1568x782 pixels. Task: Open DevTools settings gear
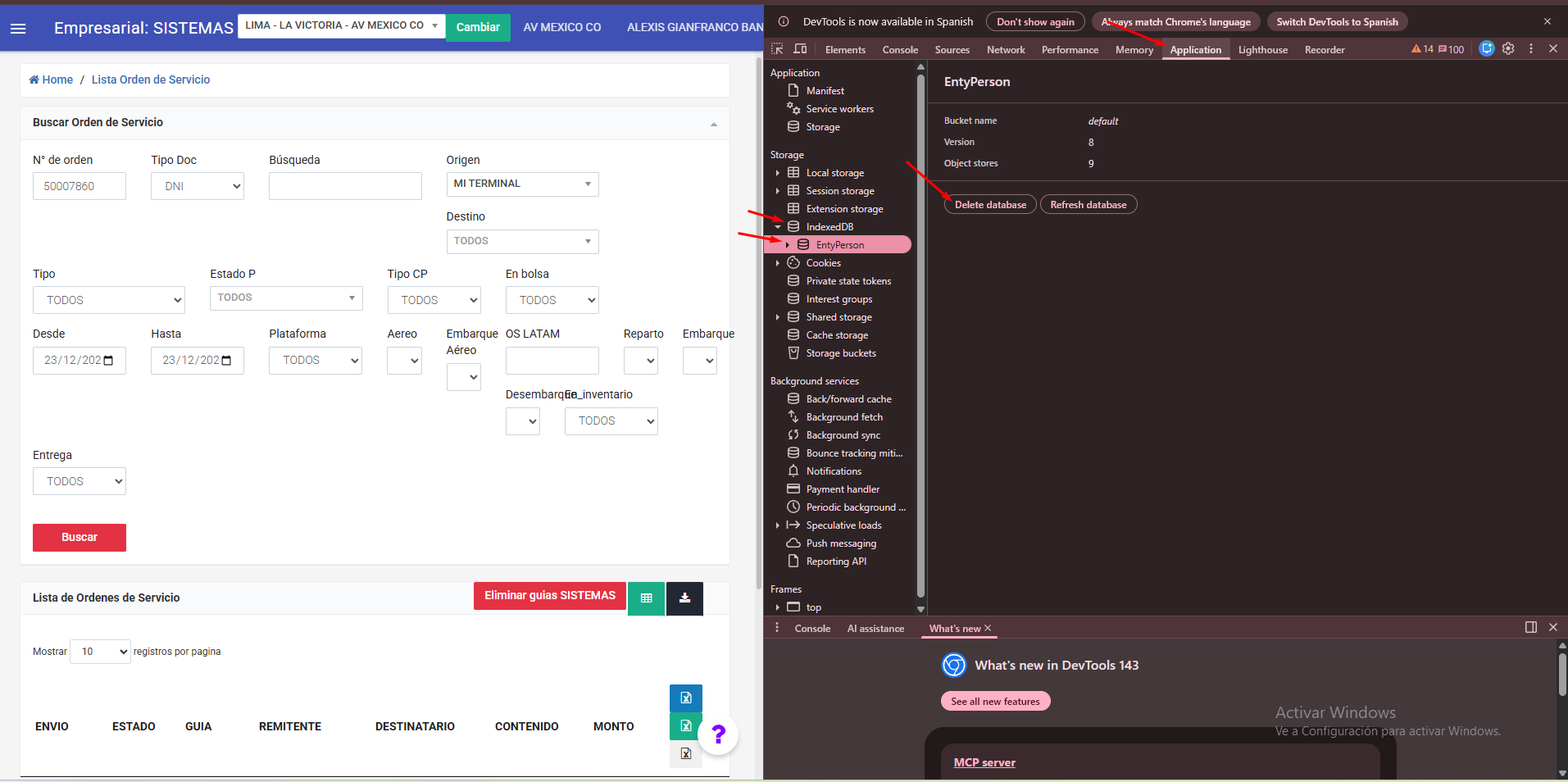[1508, 49]
